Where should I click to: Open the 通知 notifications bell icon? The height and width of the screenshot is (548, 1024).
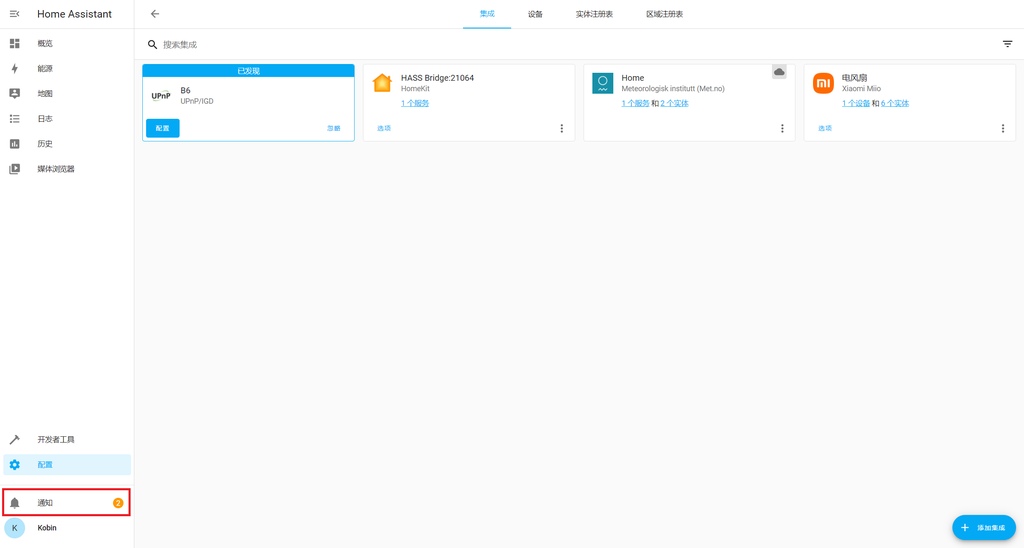click(14, 502)
